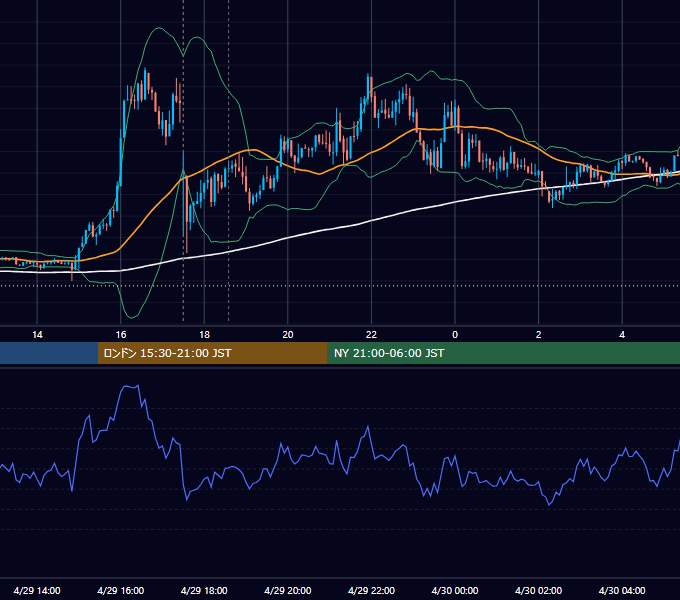The image size is (680, 600).
Task: Click the 4/29 22:00 time label
Action: (371, 590)
